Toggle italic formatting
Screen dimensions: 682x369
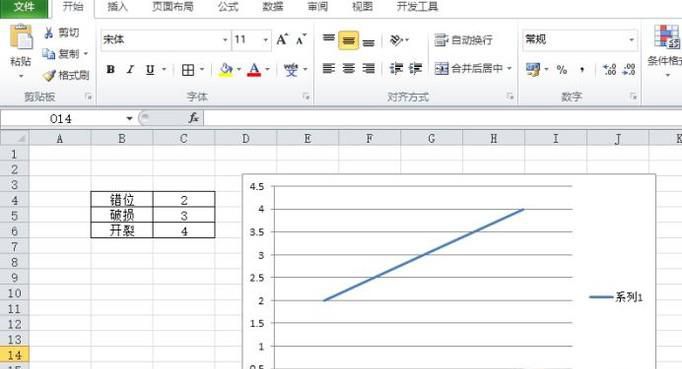coord(130,69)
